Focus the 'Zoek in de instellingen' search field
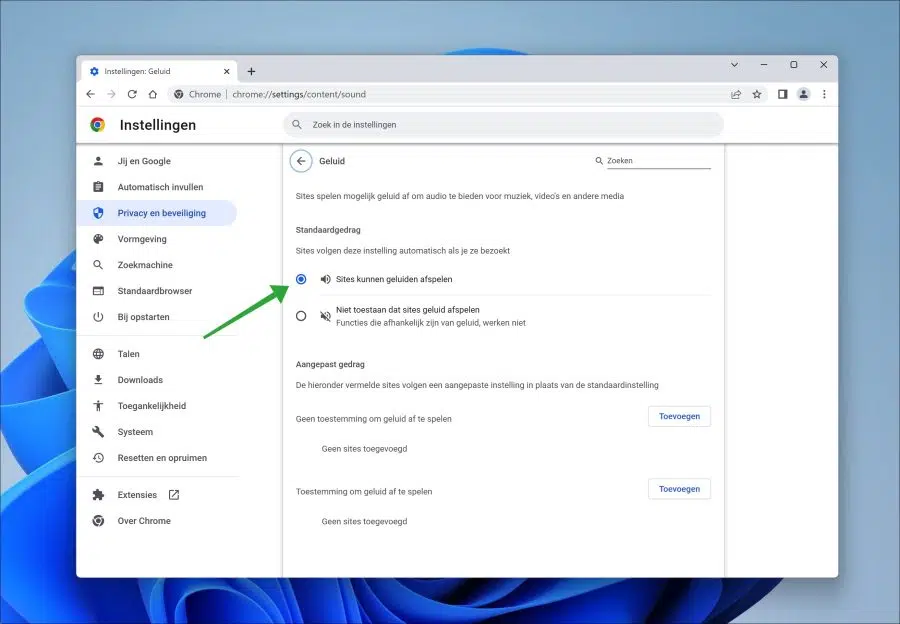Image resolution: width=900 pixels, height=624 pixels. tap(503, 125)
